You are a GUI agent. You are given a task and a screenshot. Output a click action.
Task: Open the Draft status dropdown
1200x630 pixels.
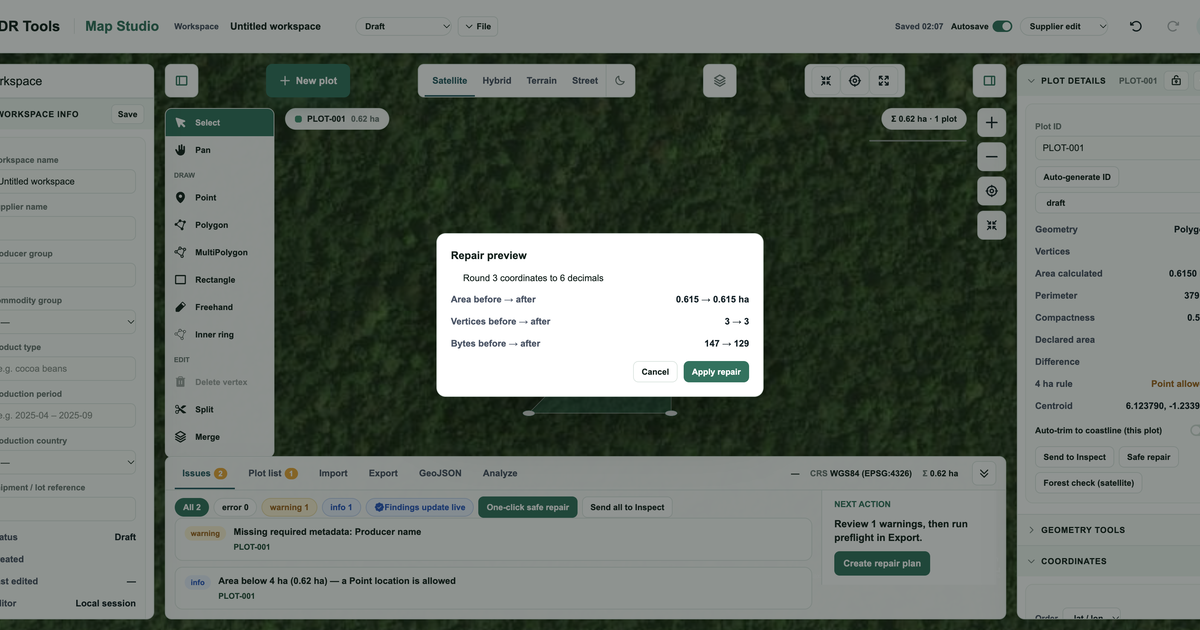(x=404, y=26)
